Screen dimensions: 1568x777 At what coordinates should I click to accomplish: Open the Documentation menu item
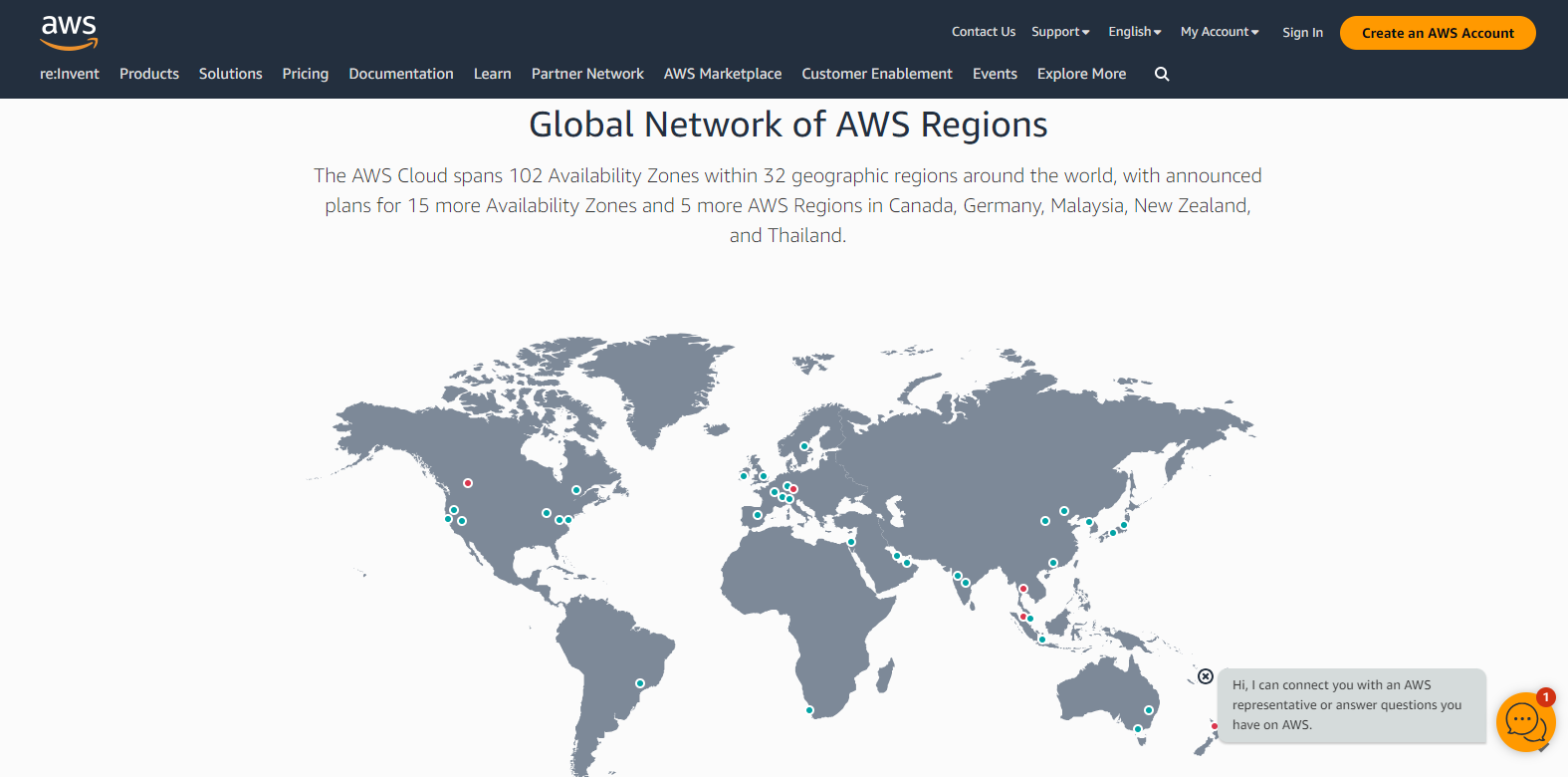click(x=401, y=74)
